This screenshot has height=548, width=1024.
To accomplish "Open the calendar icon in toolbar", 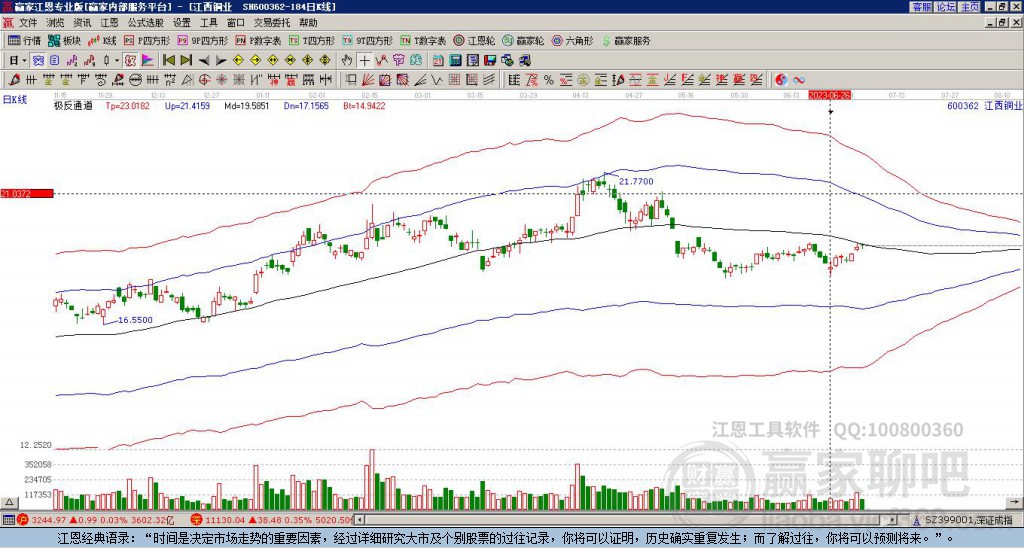I will pyautogui.click(x=438, y=61).
